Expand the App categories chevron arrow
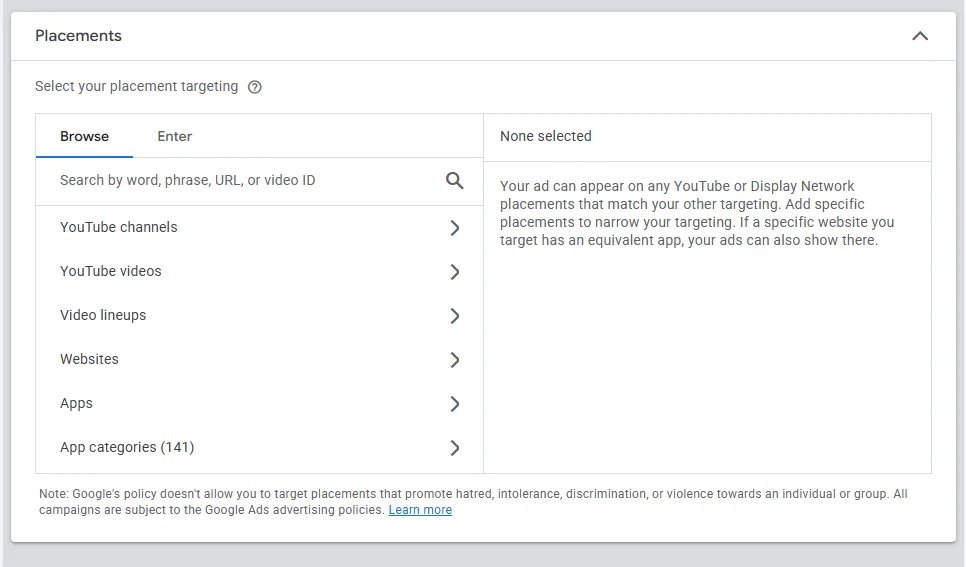 click(x=455, y=448)
